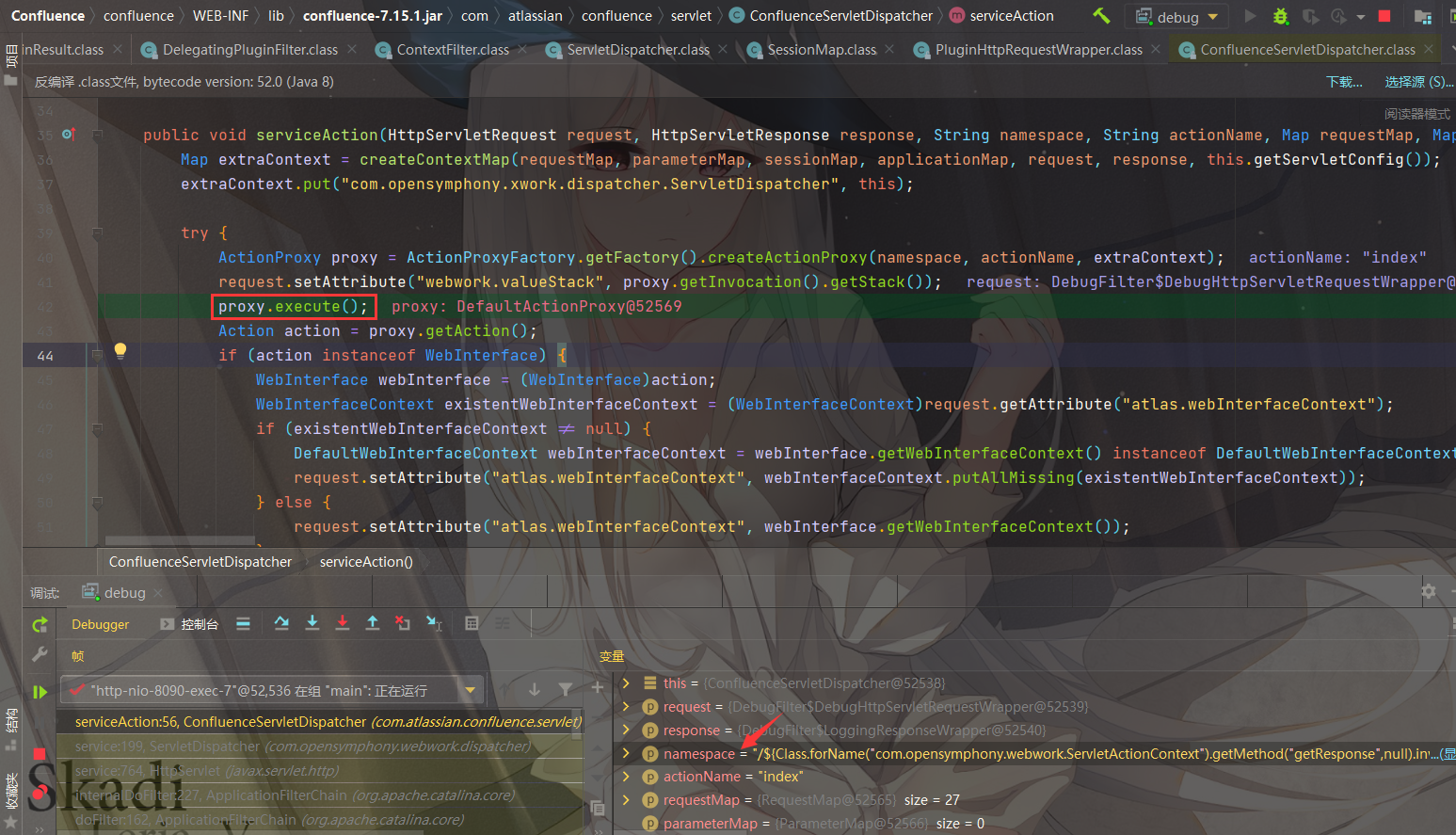Expand the 'request' variable node
This screenshot has width=1456, height=835.
627,706
